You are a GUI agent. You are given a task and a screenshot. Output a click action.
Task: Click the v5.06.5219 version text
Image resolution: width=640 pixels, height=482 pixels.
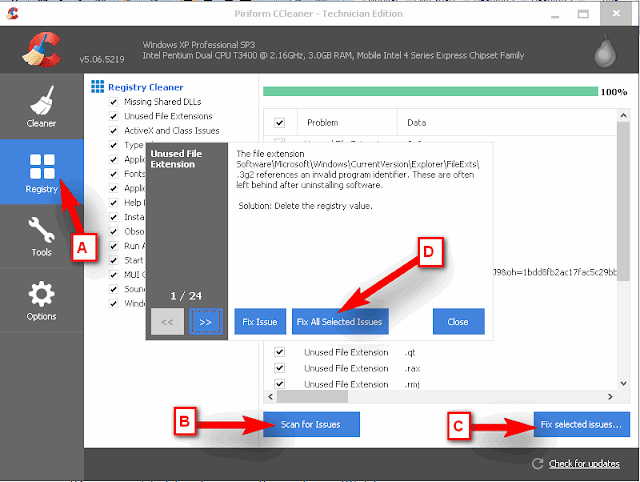tap(102, 60)
